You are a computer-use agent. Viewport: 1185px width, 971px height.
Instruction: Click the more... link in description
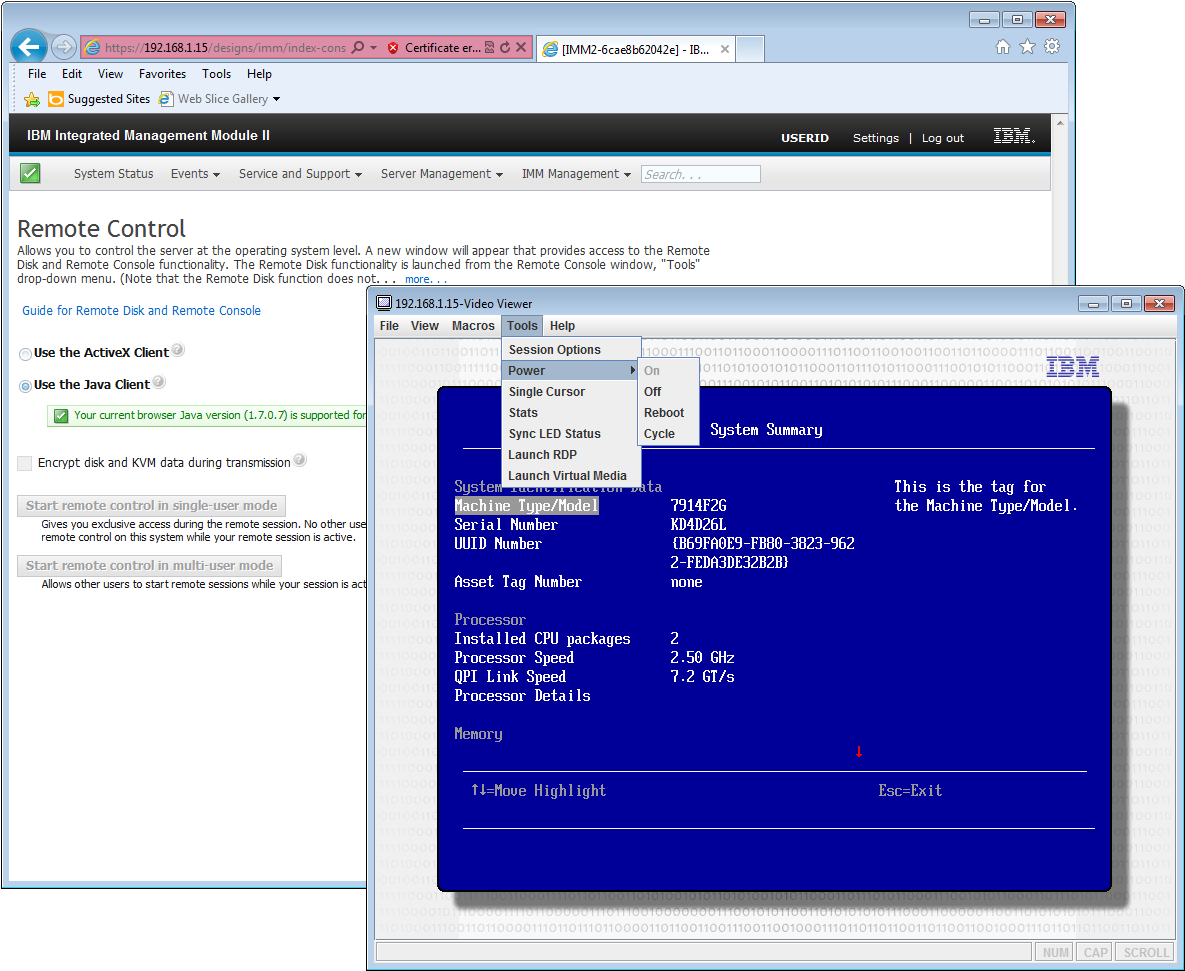tap(425, 279)
